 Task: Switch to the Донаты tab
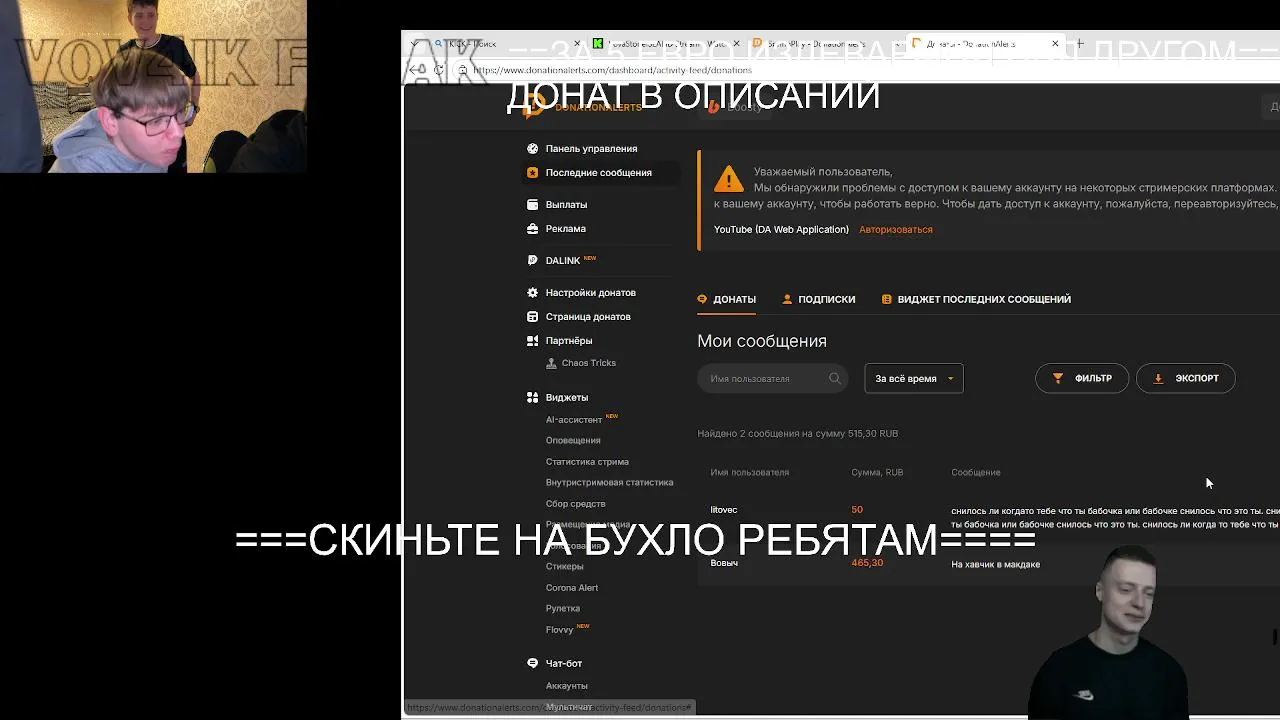click(727, 299)
